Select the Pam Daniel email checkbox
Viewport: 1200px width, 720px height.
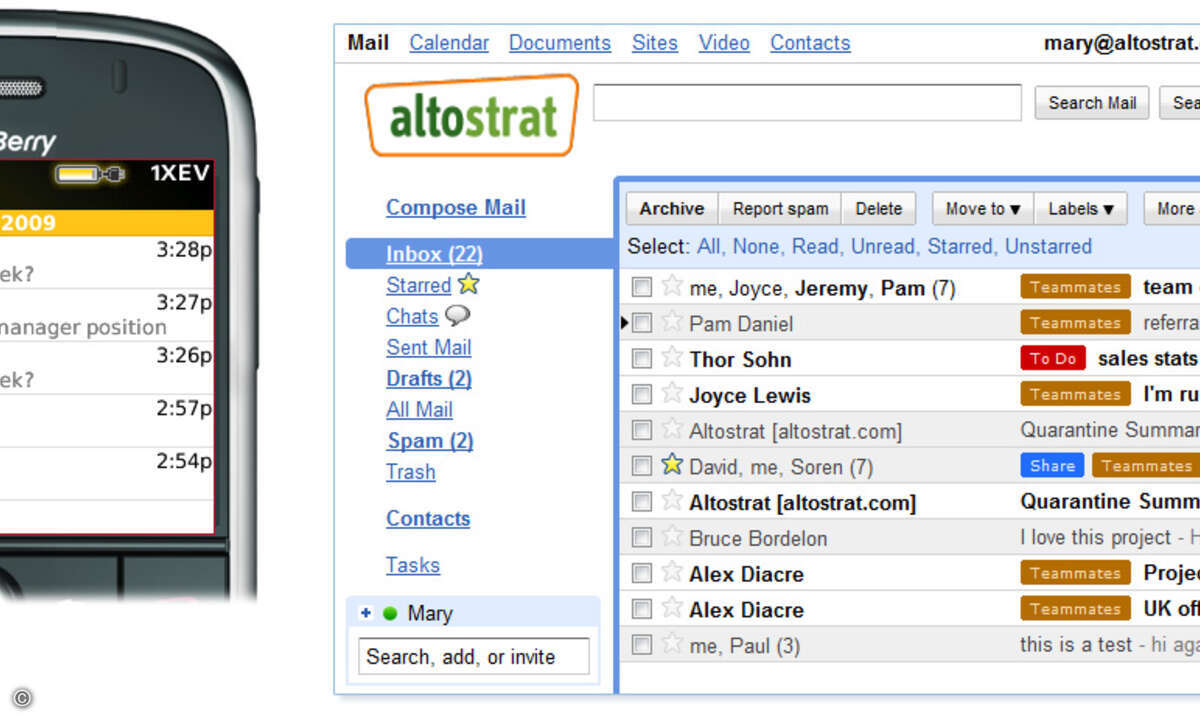click(642, 323)
